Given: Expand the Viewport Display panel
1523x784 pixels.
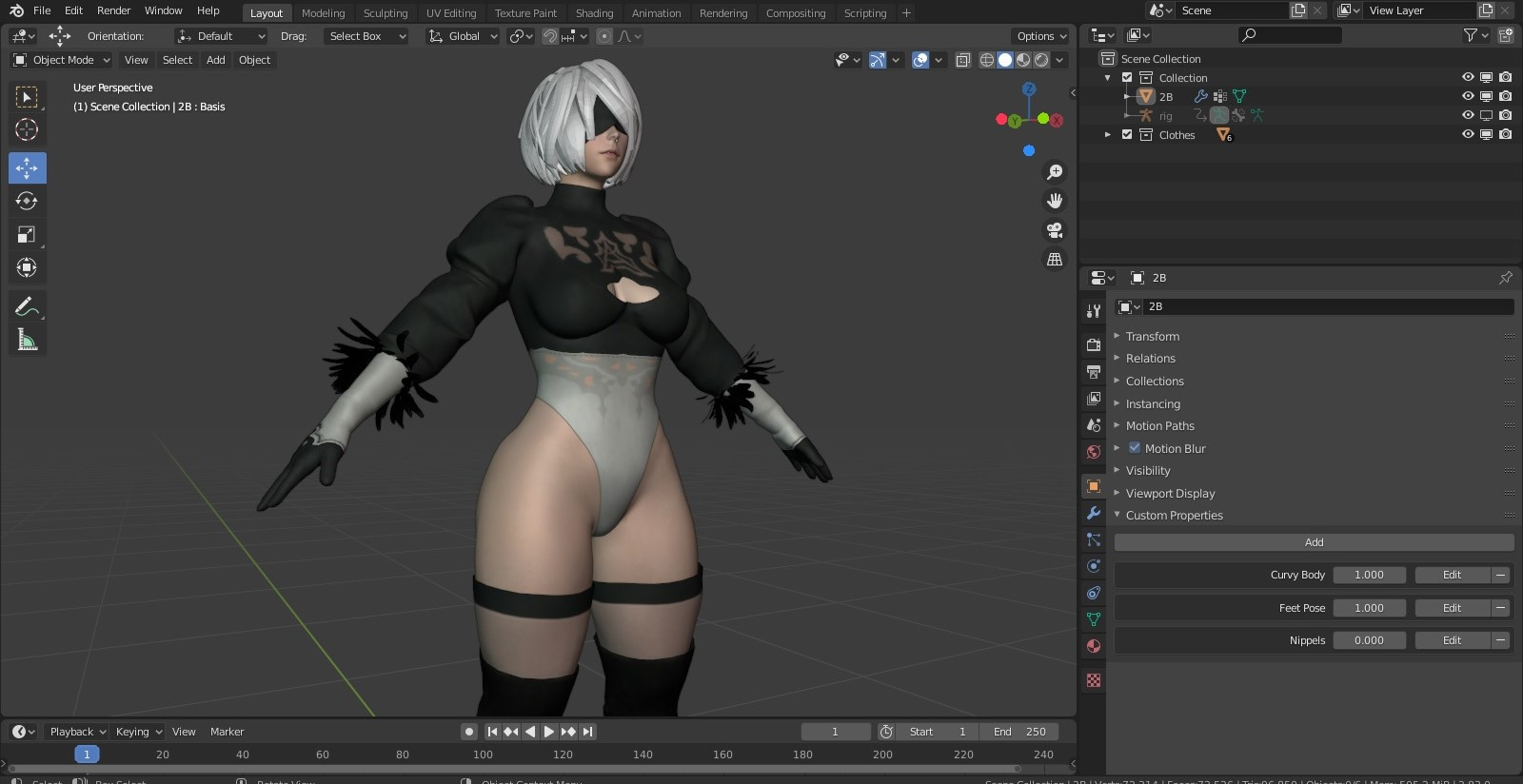Looking at the screenshot, I should tap(1170, 493).
